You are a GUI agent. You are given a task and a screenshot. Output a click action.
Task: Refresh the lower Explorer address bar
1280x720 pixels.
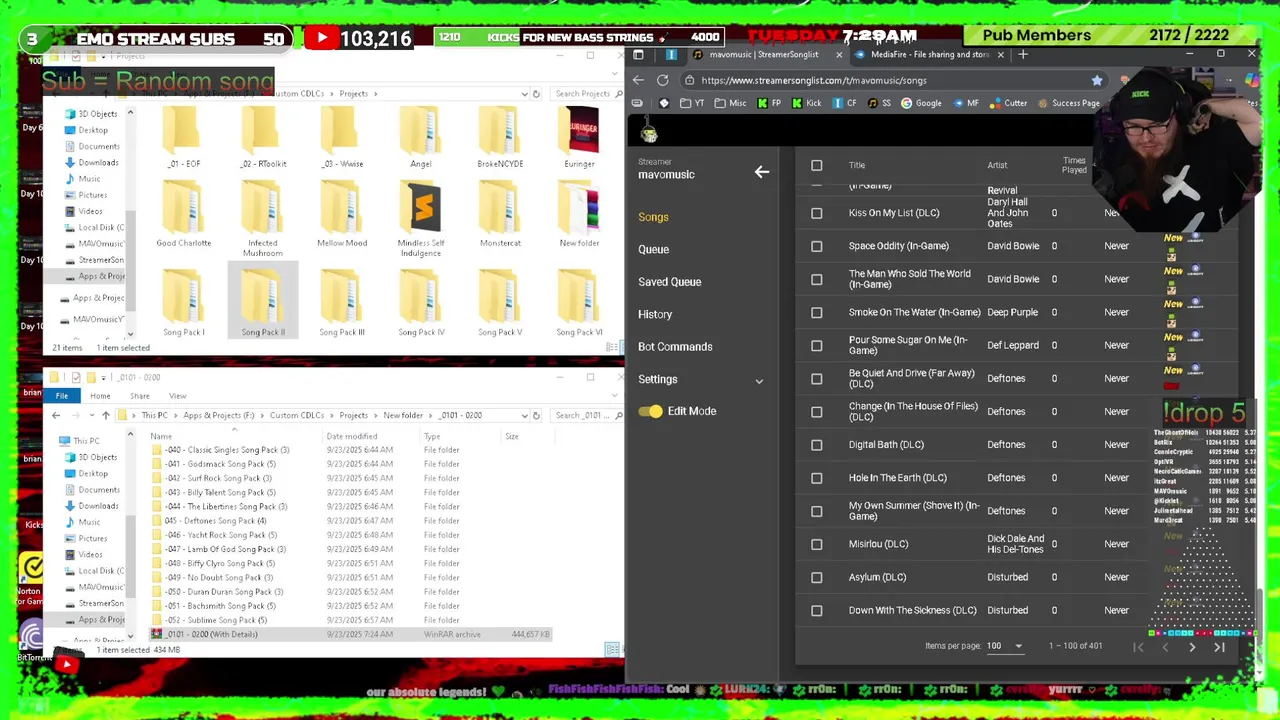(536, 415)
